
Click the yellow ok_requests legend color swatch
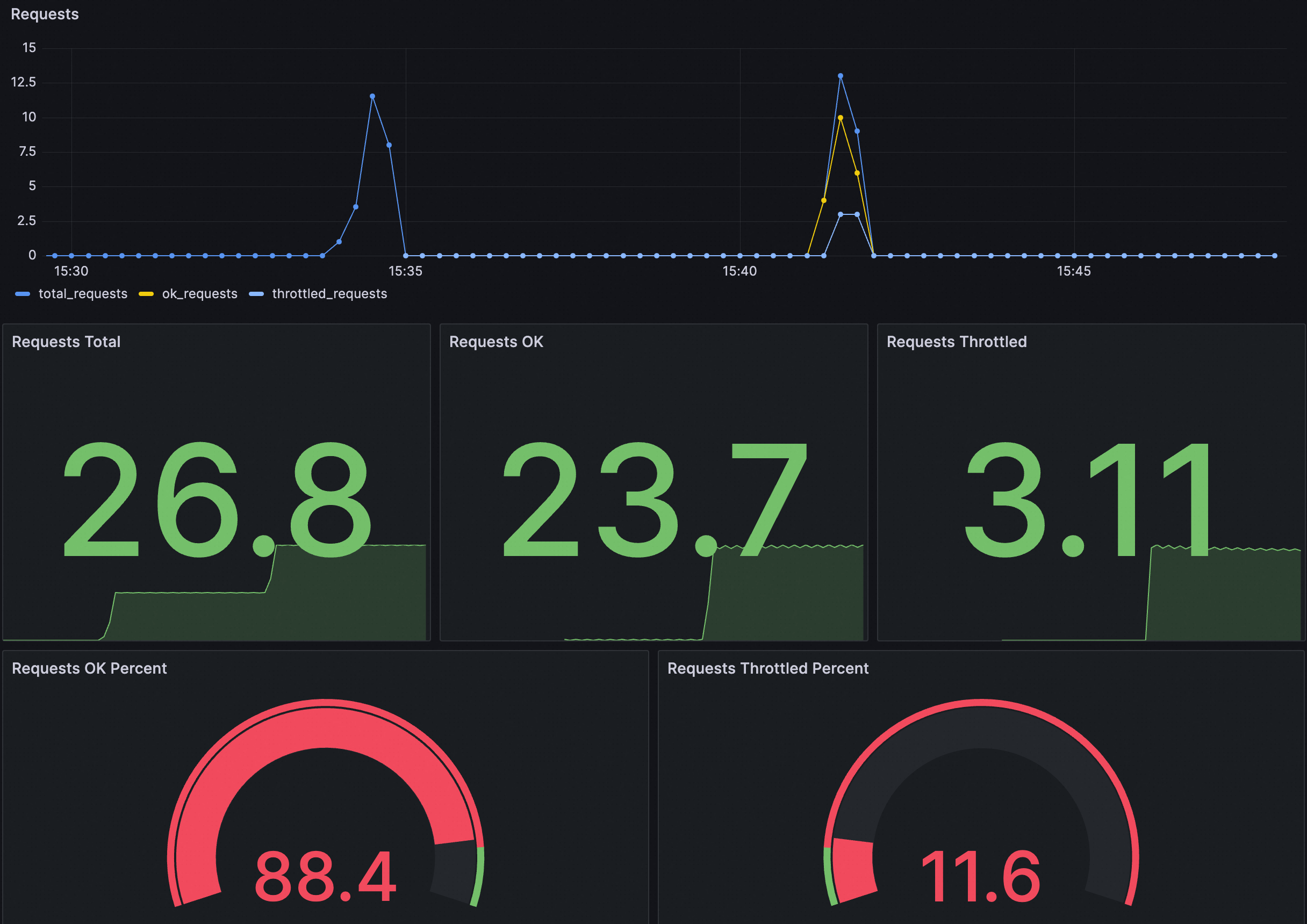pos(146,294)
